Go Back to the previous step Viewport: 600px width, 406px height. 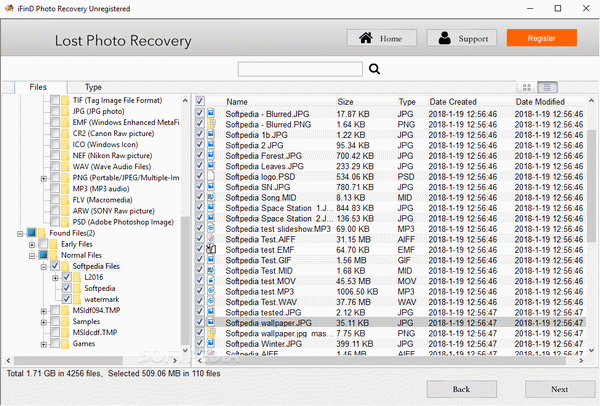pyautogui.click(x=461, y=389)
